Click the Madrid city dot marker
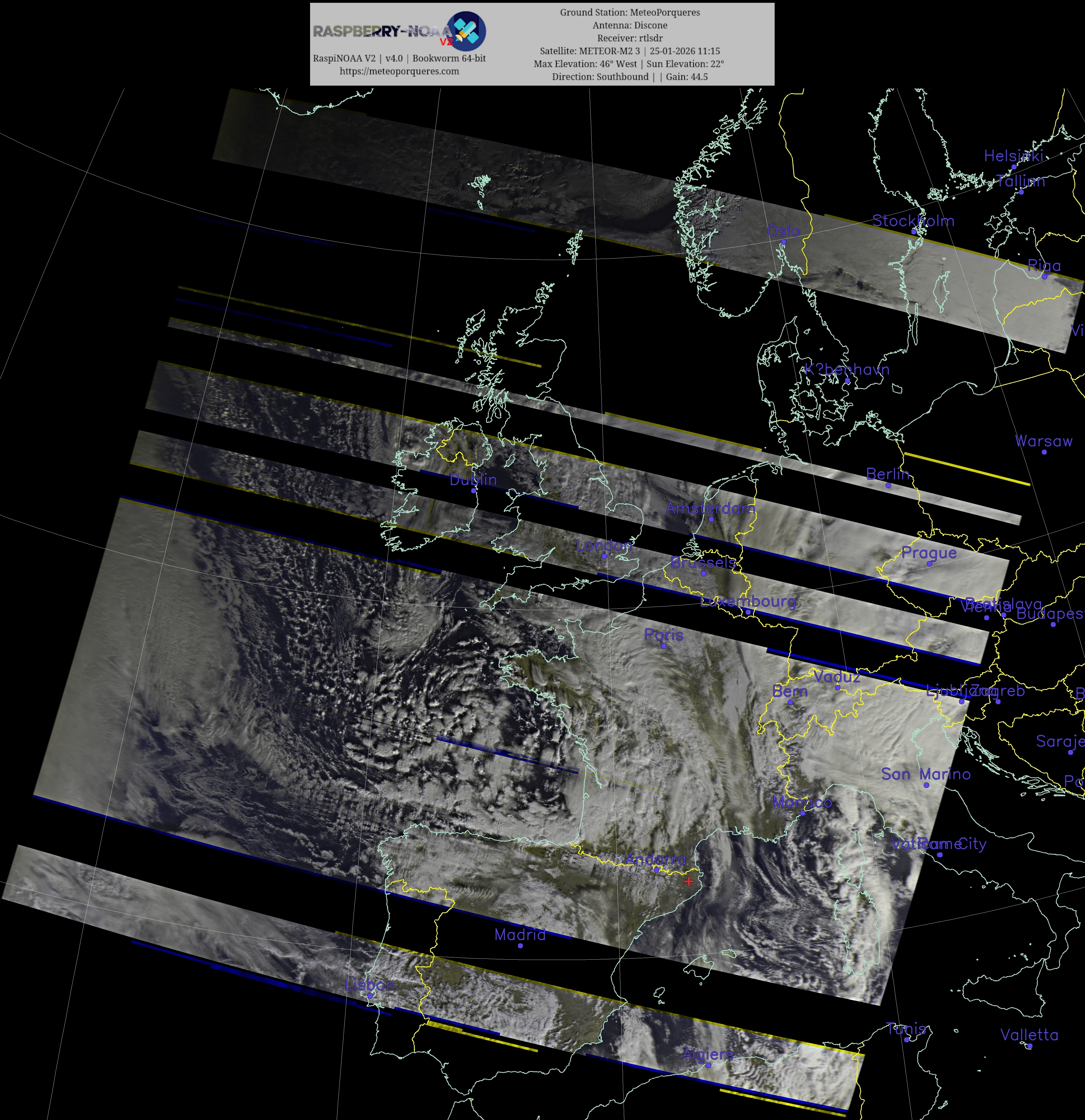Image resolution: width=1085 pixels, height=1120 pixels. [520, 946]
